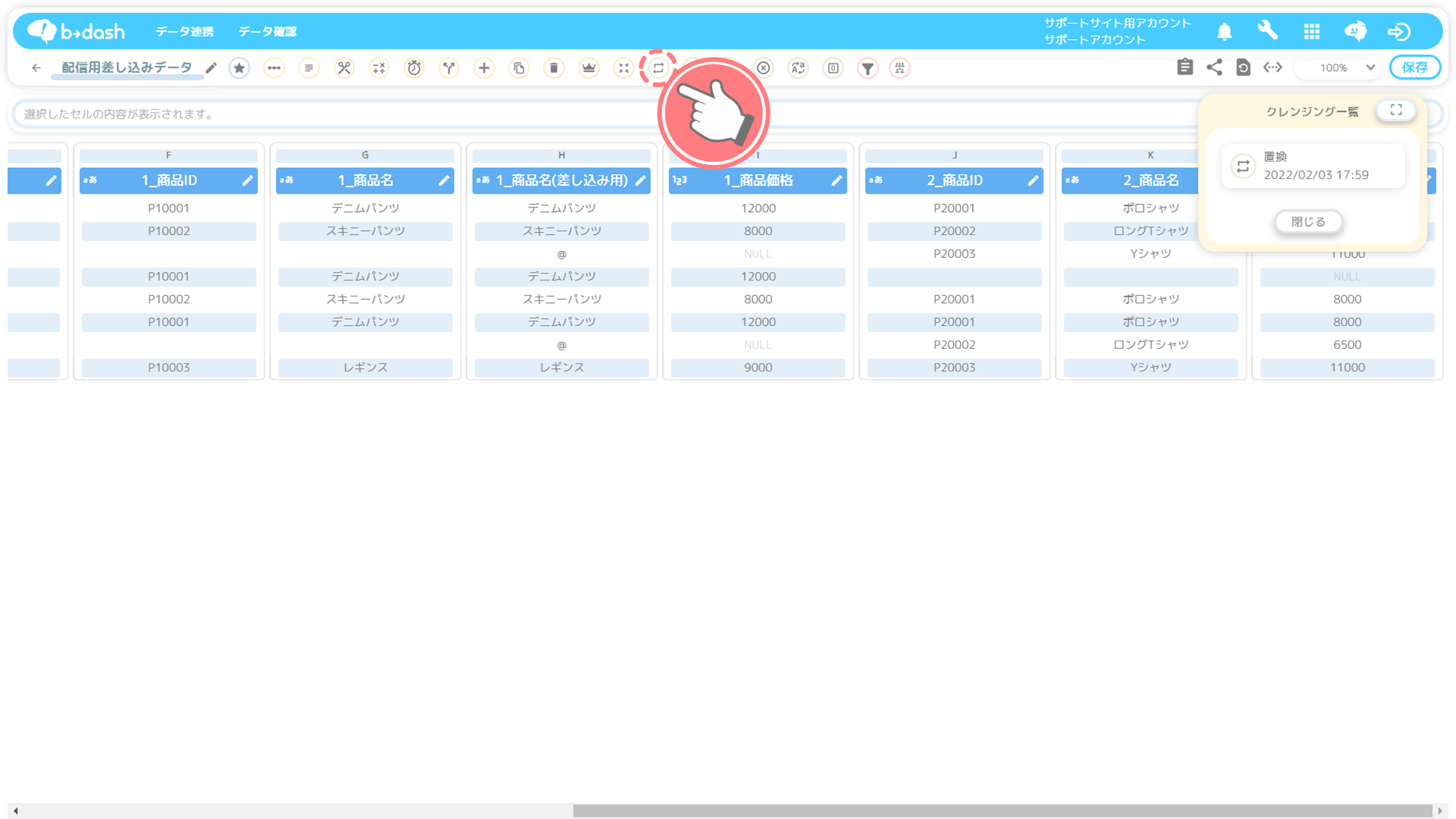Choose the scissors and tools icon
Screen dimensions: 1456x819
click(x=344, y=68)
